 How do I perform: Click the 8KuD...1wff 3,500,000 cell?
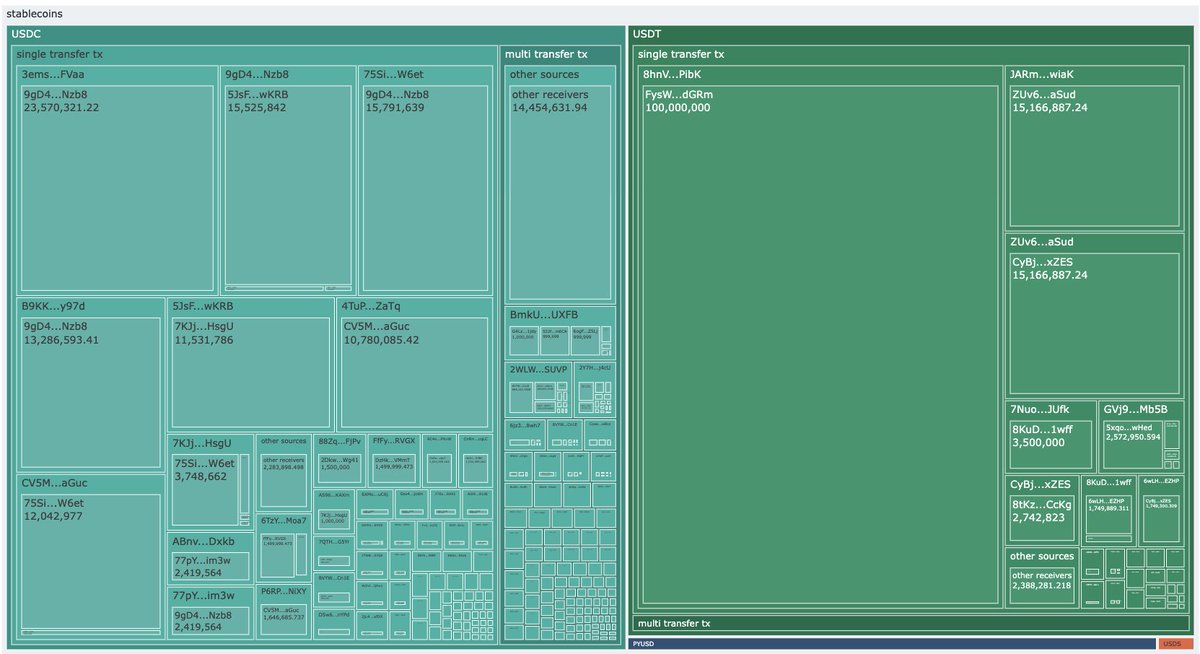(1051, 444)
